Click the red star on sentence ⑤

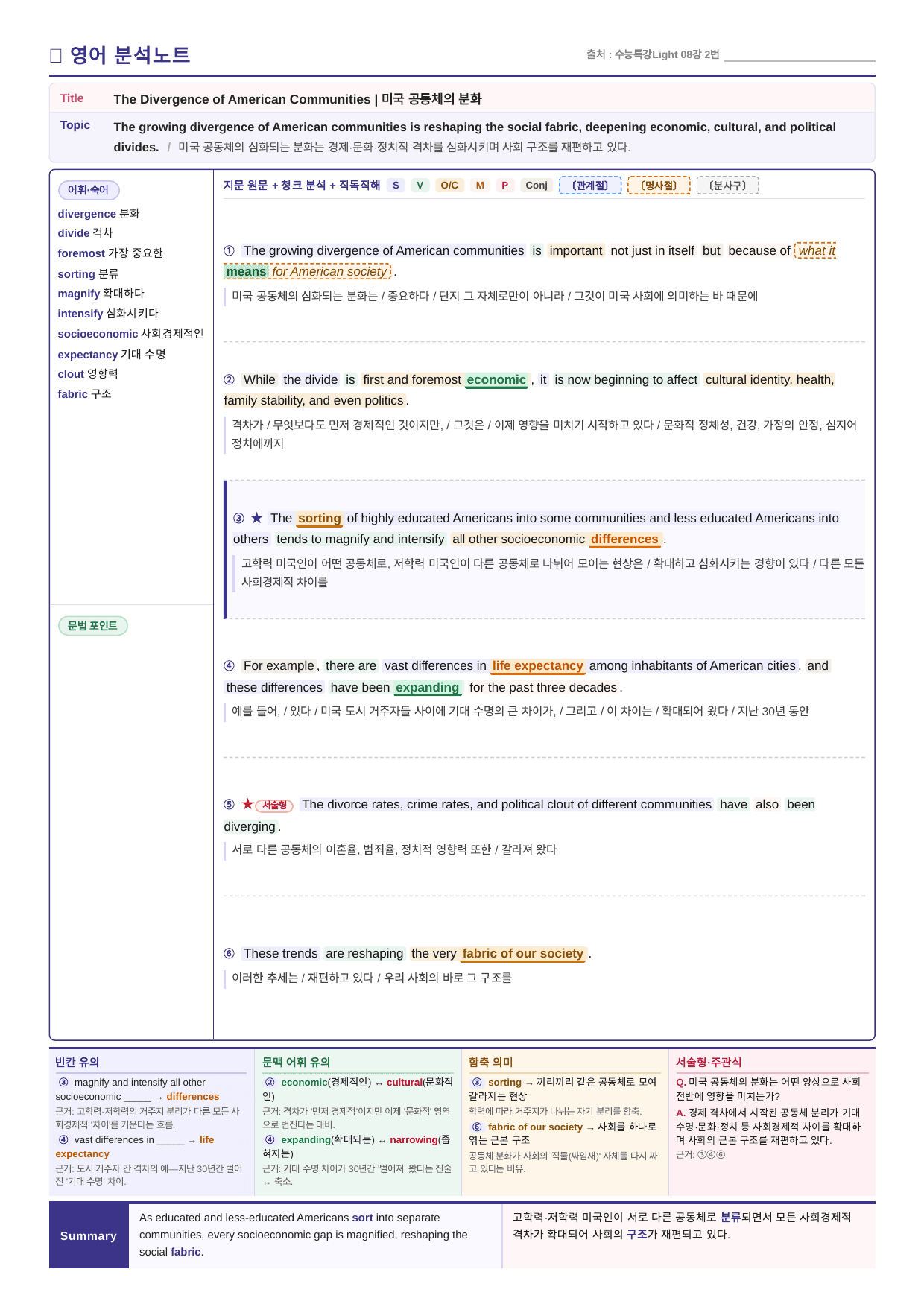pyautogui.click(x=247, y=804)
